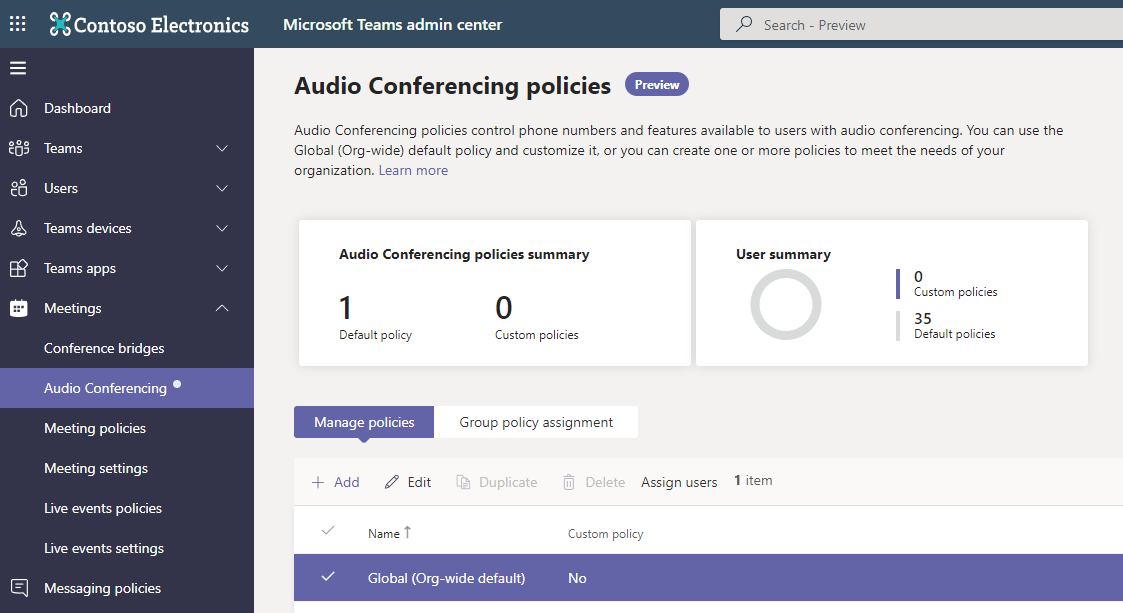The image size is (1123, 613).
Task: Click the Messaging policies chat icon
Action: click(19, 588)
